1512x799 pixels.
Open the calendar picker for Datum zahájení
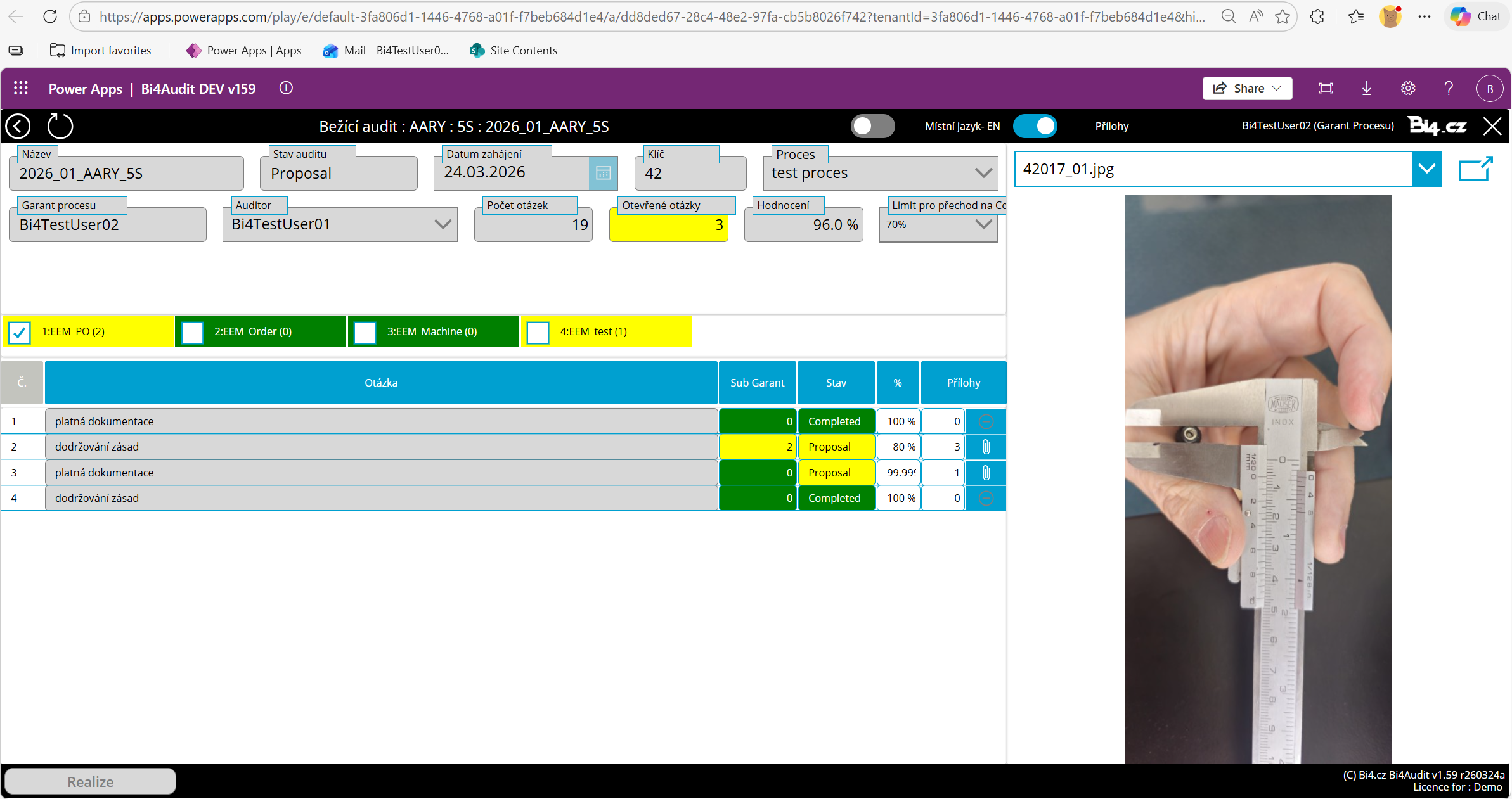(x=603, y=173)
